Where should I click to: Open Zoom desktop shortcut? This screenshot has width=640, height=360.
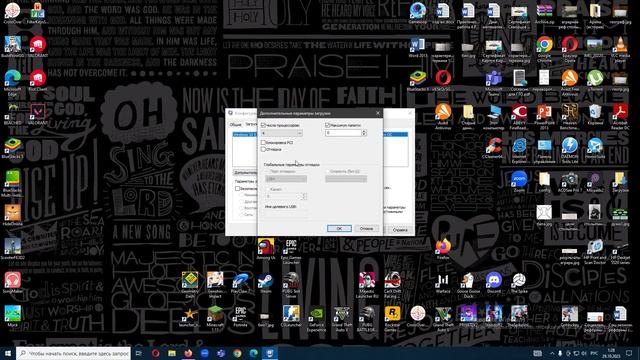point(519,180)
